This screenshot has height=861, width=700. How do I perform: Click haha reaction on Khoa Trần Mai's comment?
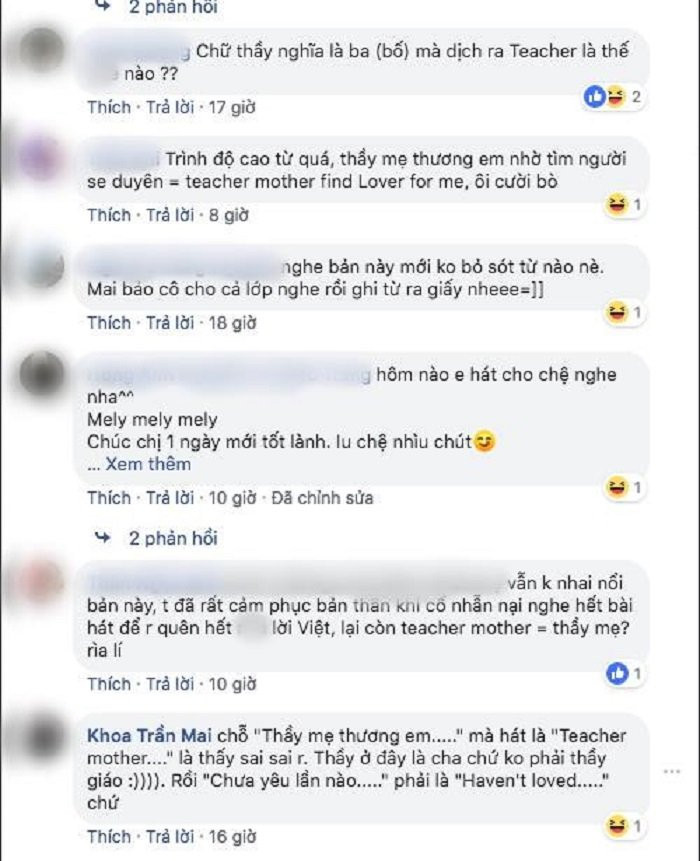(x=623, y=825)
